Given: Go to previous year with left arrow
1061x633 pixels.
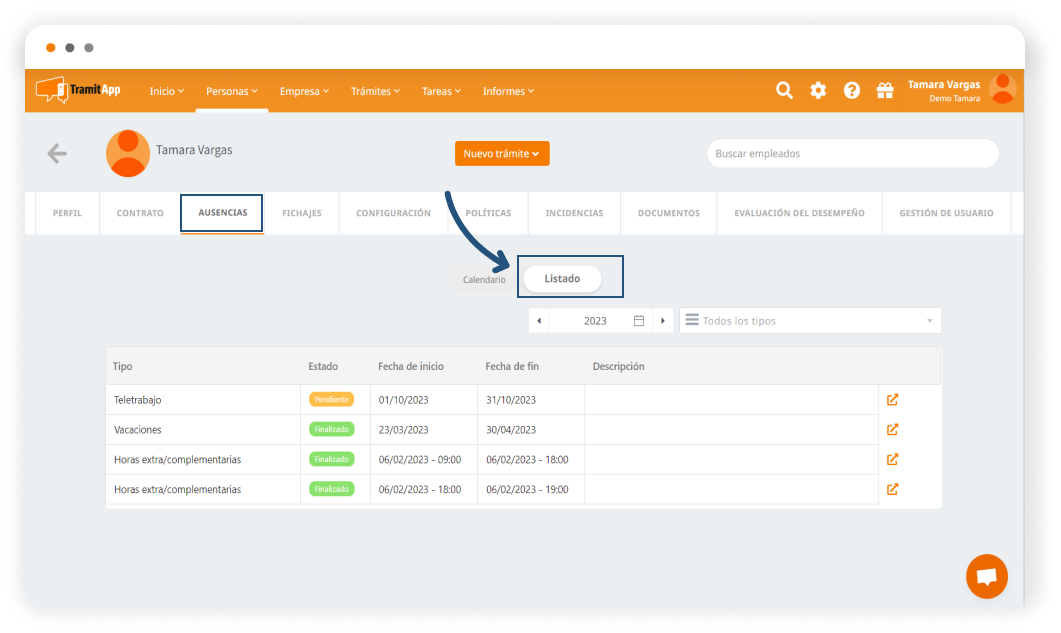Looking at the screenshot, I should (x=540, y=321).
